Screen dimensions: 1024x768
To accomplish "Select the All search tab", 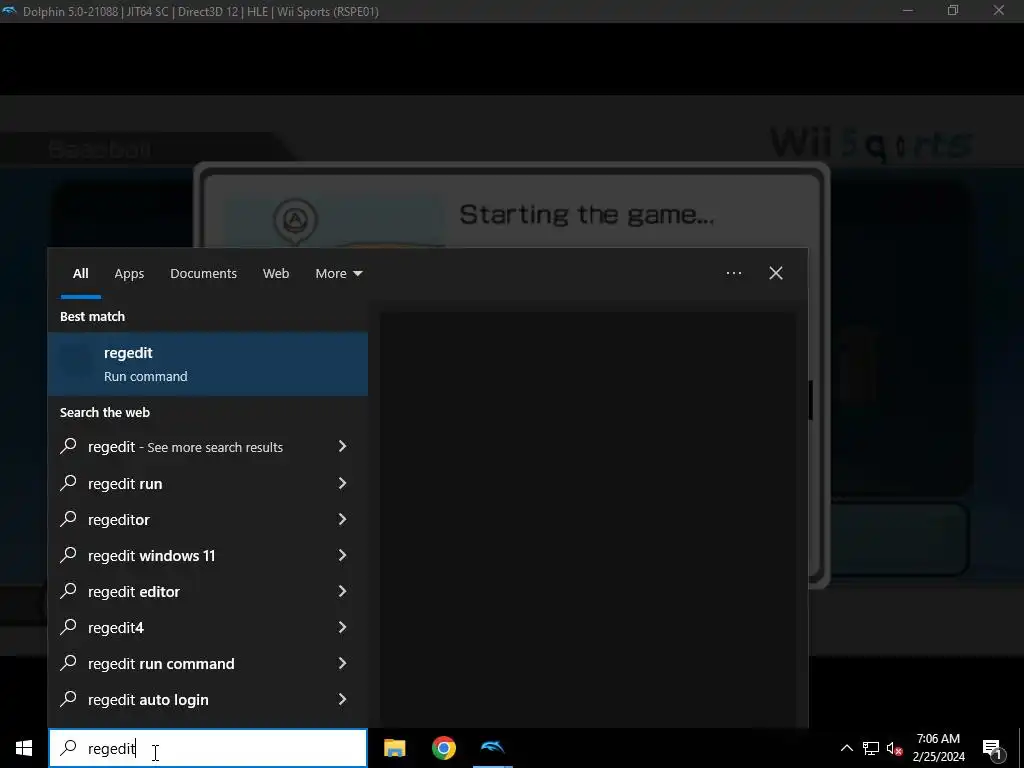I will [x=80, y=274].
